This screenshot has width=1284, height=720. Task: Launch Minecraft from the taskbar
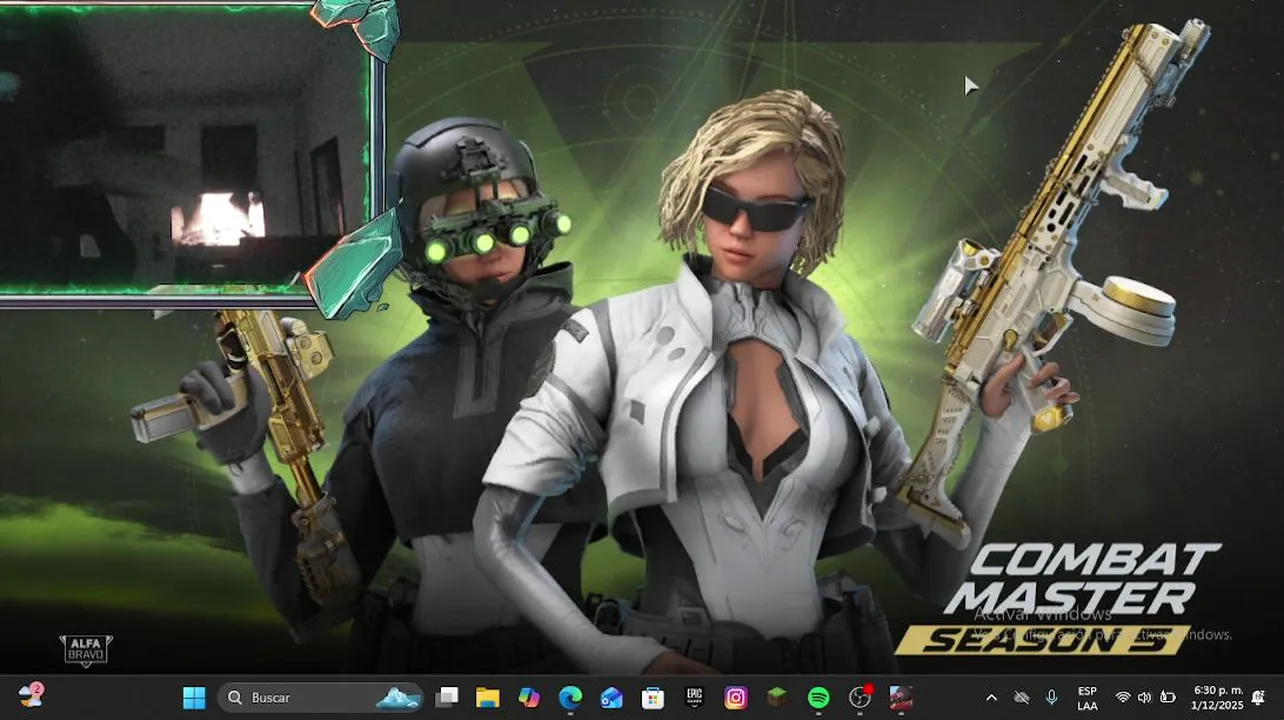tap(777, 697)
